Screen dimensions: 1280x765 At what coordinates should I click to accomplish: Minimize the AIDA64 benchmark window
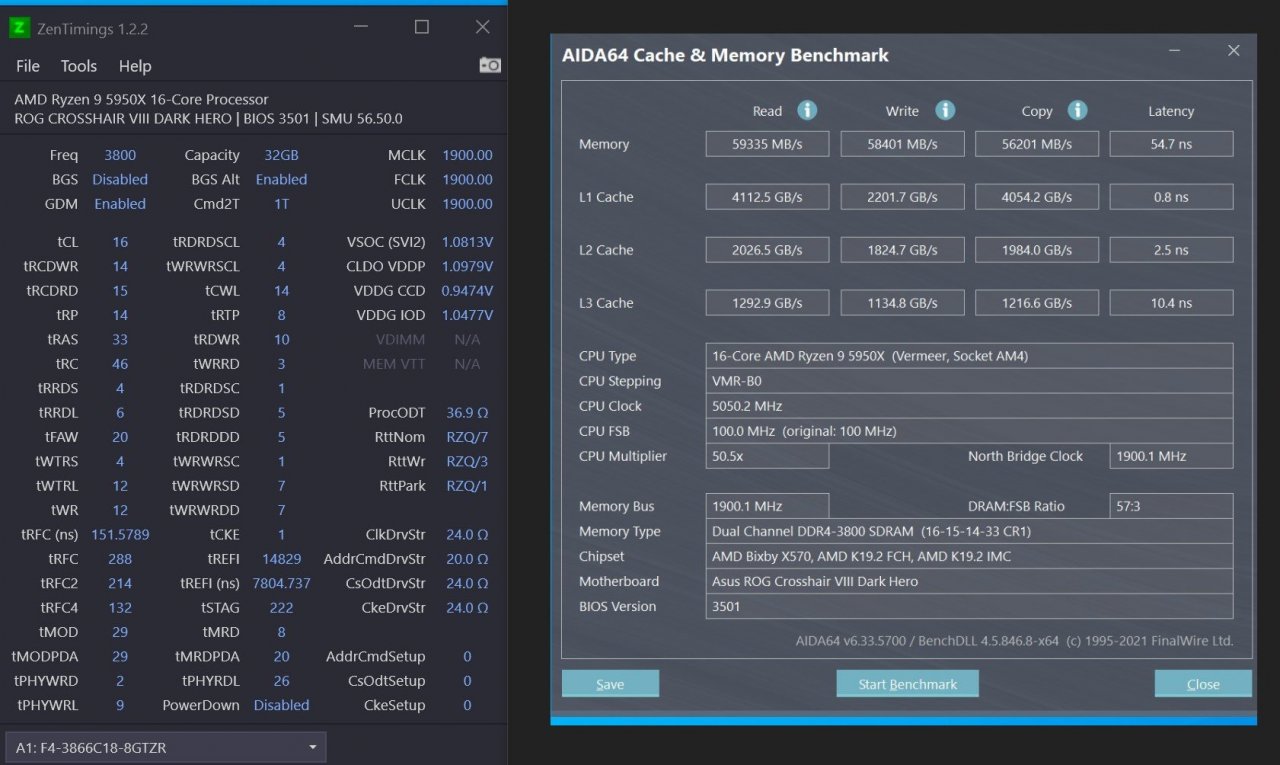[1175, 51]
